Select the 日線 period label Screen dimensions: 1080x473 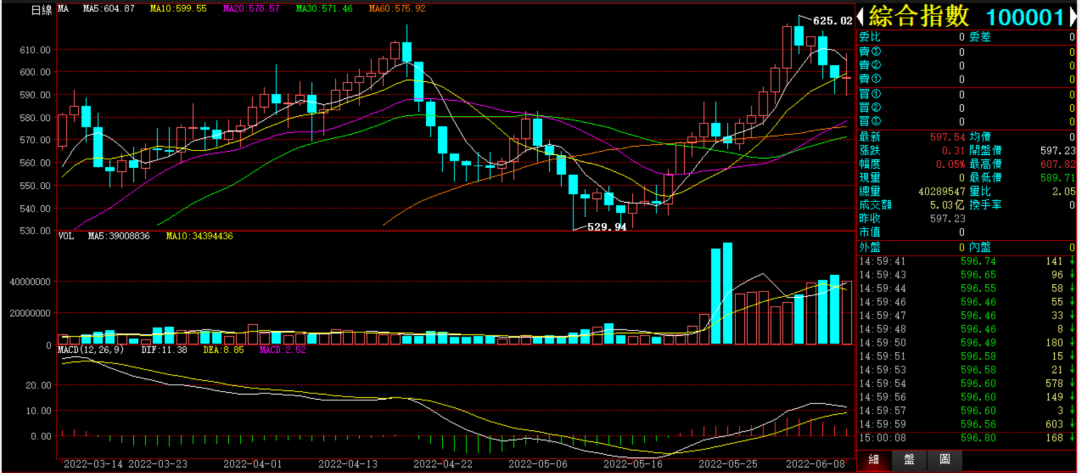pos(43,10)
